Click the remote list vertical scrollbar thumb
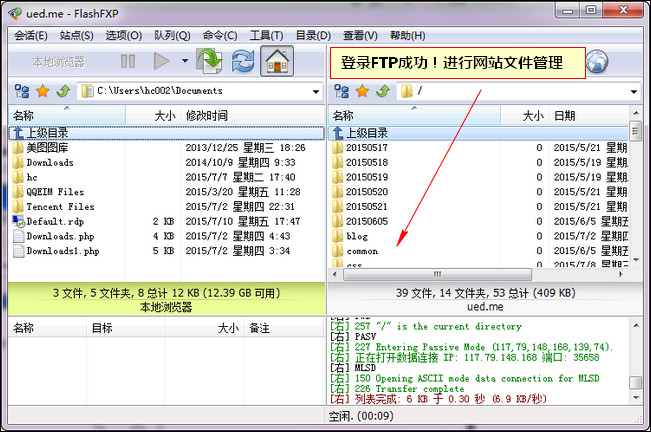This screenshot has height=432, width=651. [635, 132]
